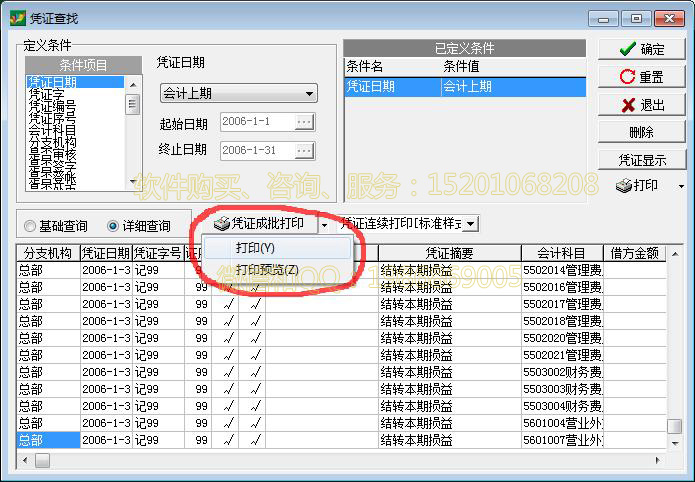The image size is (695, 482).
Task: Select 打印(Y) from the popup menu
Action: (255, 247)
